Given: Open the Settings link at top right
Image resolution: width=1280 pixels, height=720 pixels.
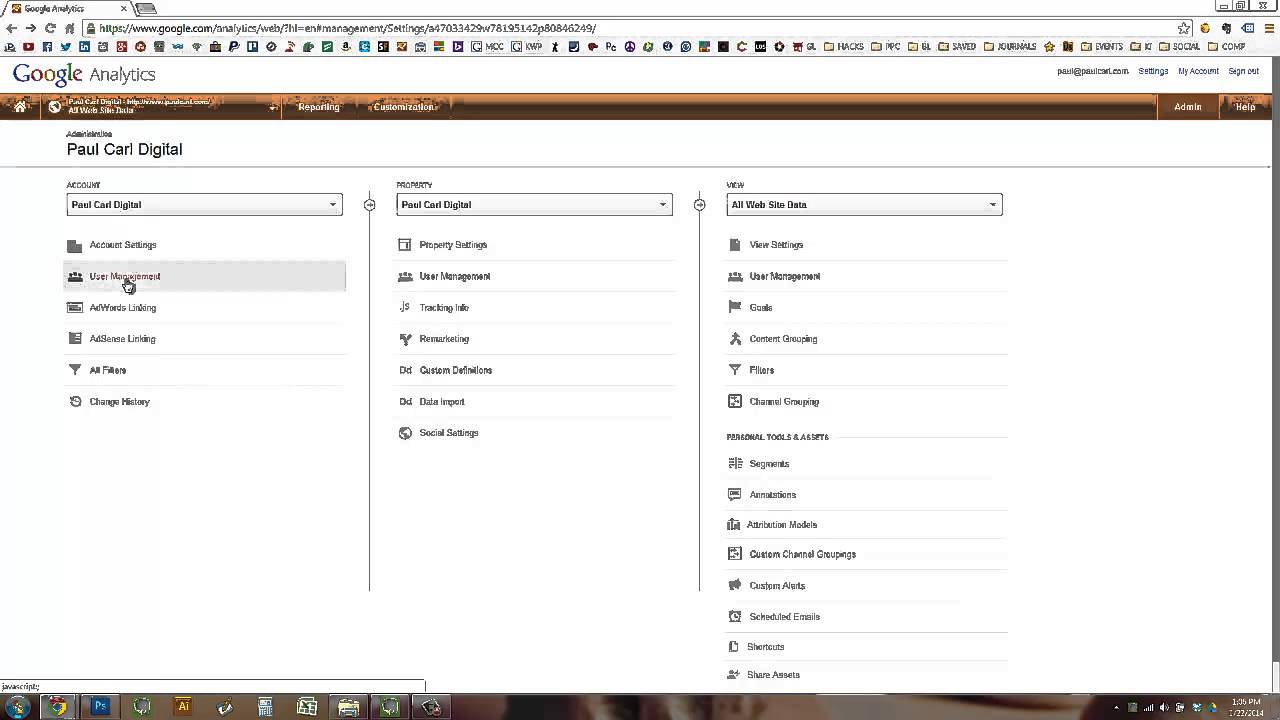Looking at the screenshot, I should [1153, 72].
